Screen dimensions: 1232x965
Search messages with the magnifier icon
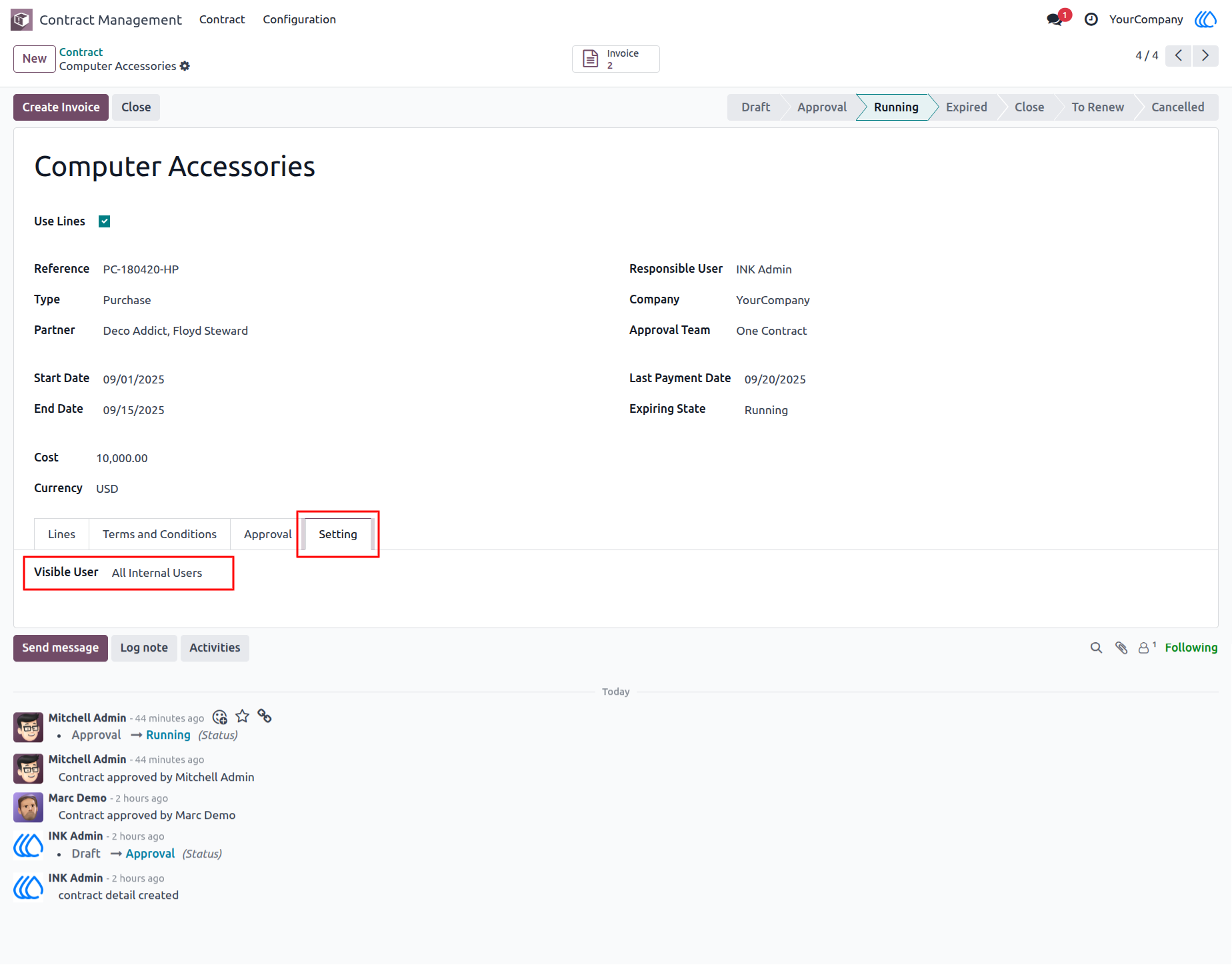1096,648
